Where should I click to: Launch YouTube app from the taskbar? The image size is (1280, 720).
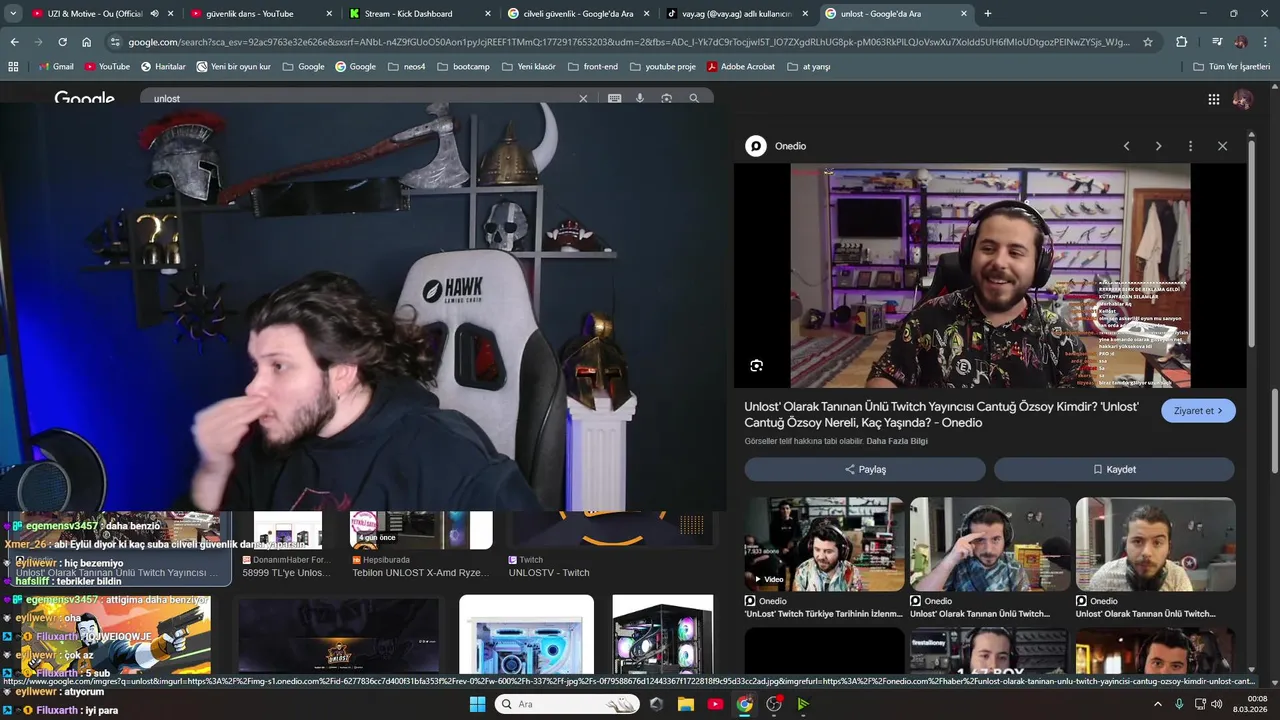click(x=715, y=704)
